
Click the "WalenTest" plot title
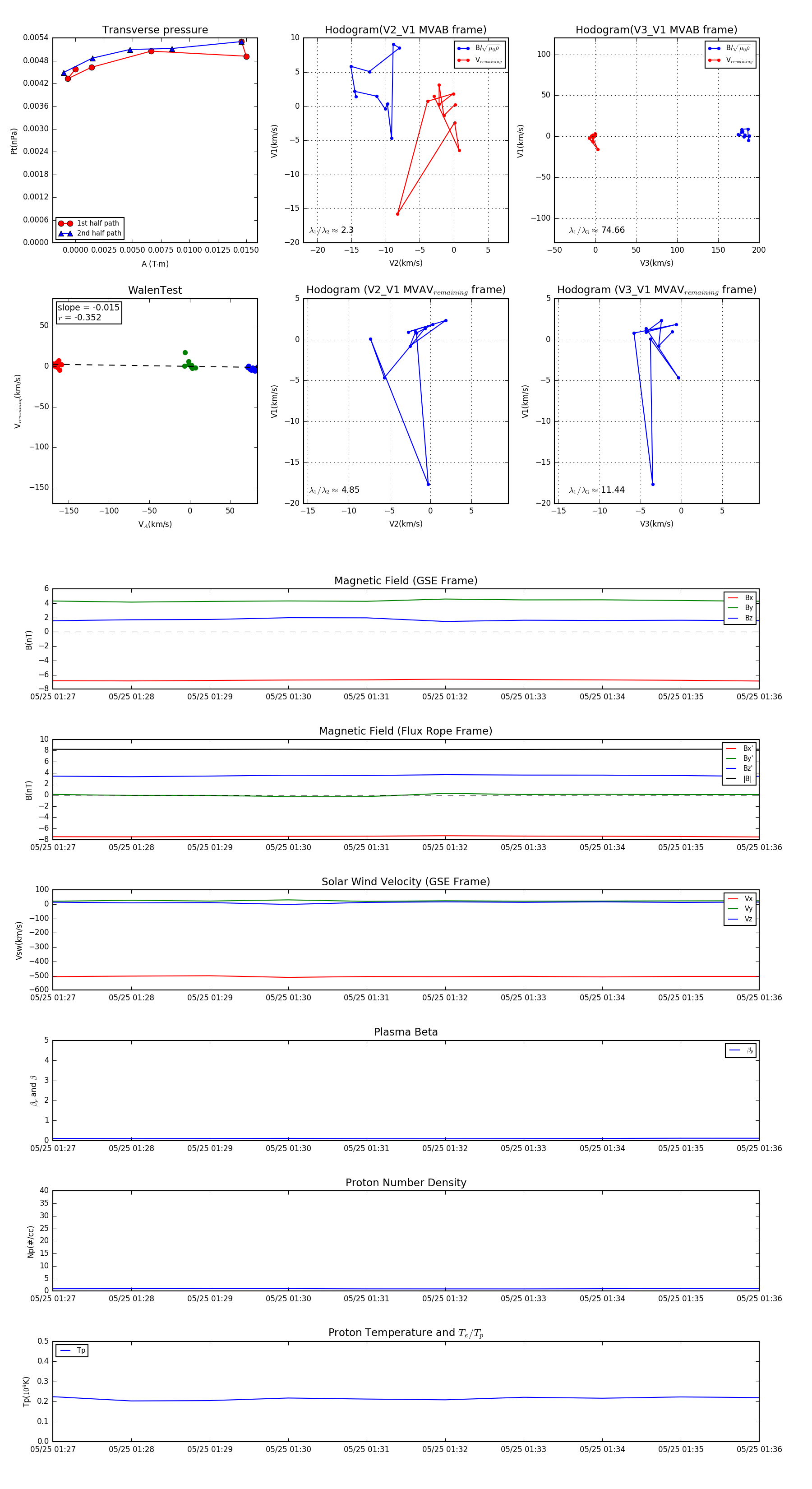[155, 290]
